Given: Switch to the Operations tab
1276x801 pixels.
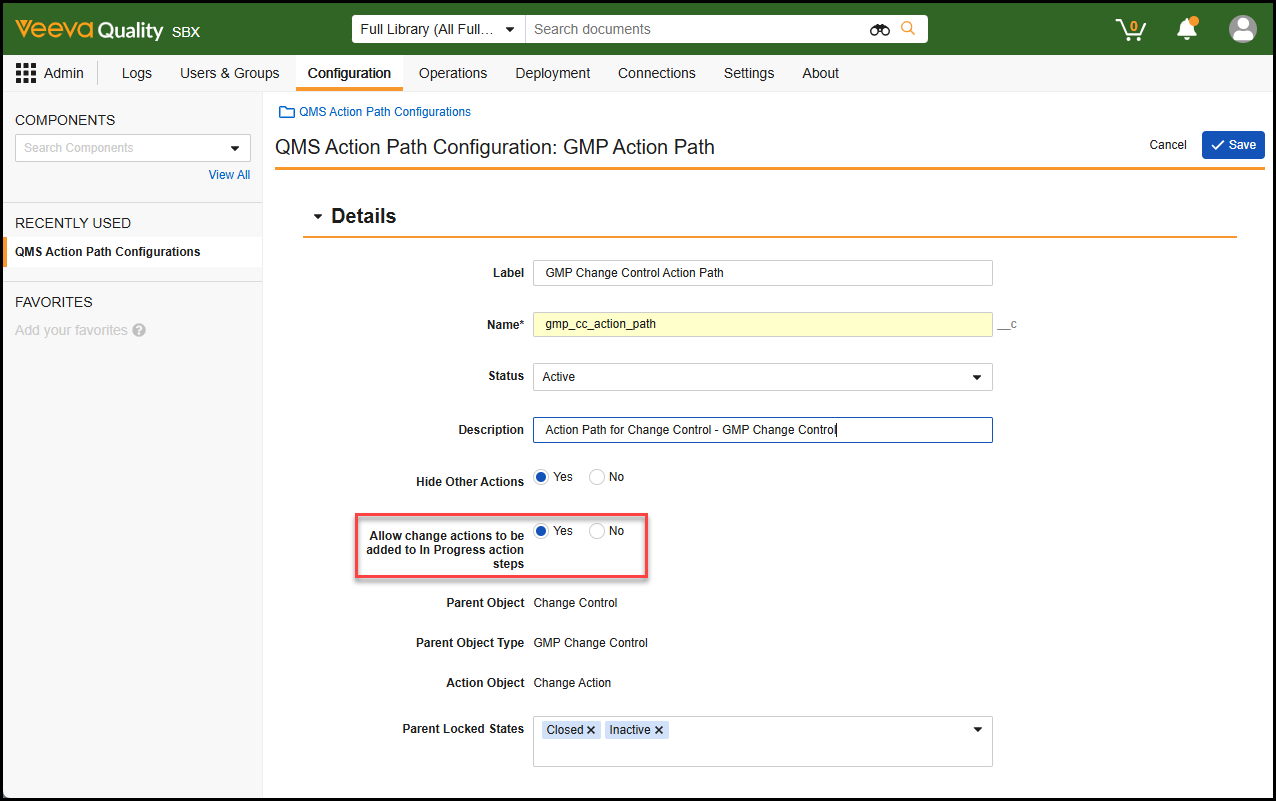Looking at the screenshot, I should [x=453, y=73].
